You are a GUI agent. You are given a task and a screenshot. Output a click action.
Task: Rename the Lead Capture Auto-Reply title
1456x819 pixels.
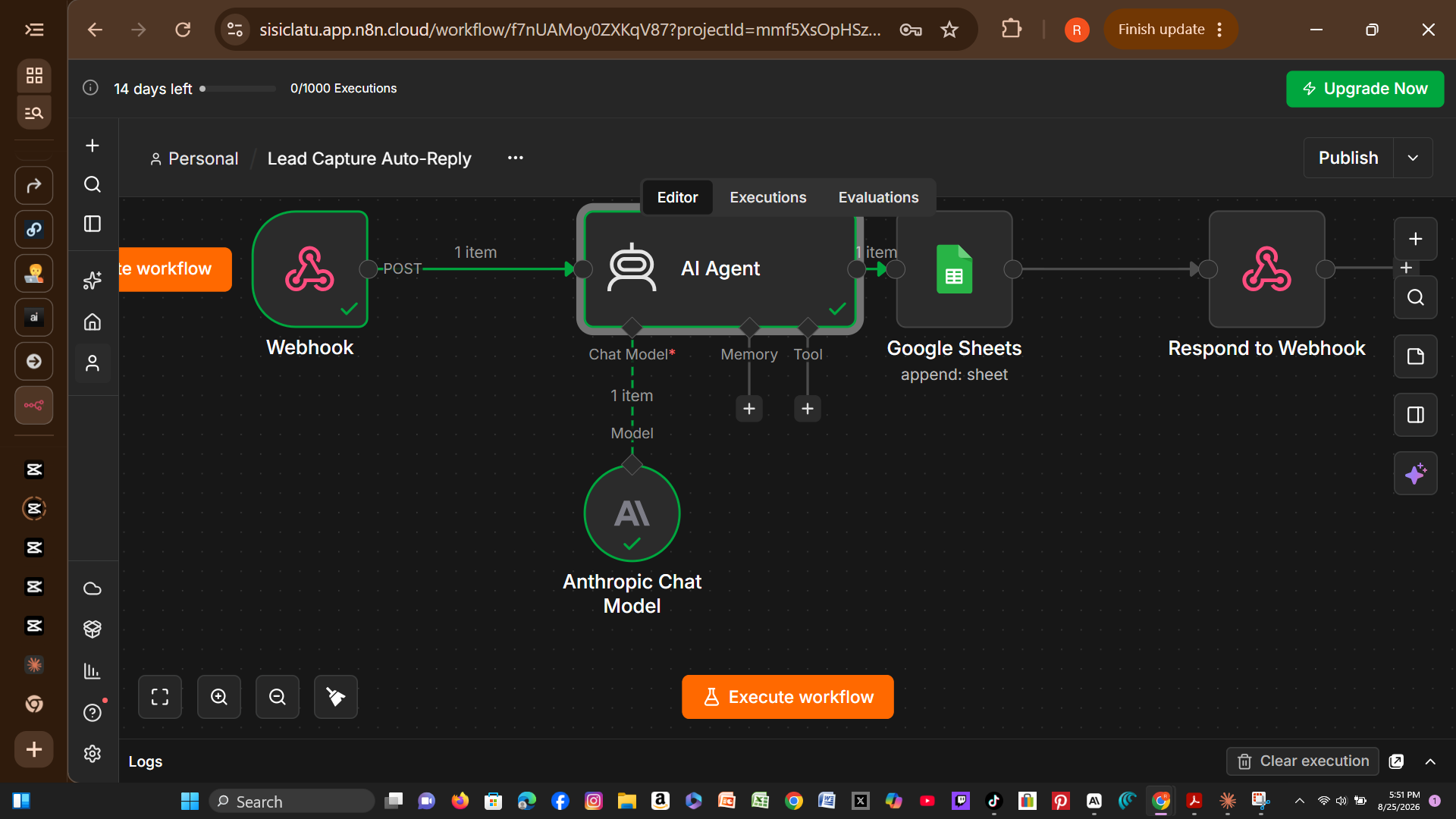click(x=369, y=158)
